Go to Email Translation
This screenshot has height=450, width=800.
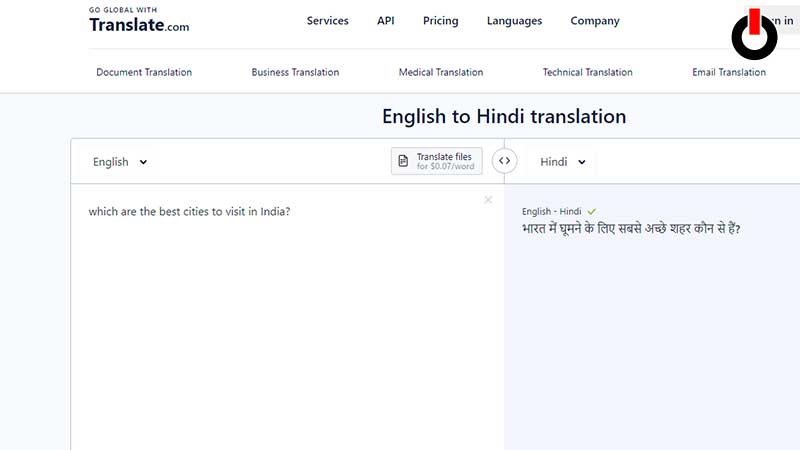[729, 72]
